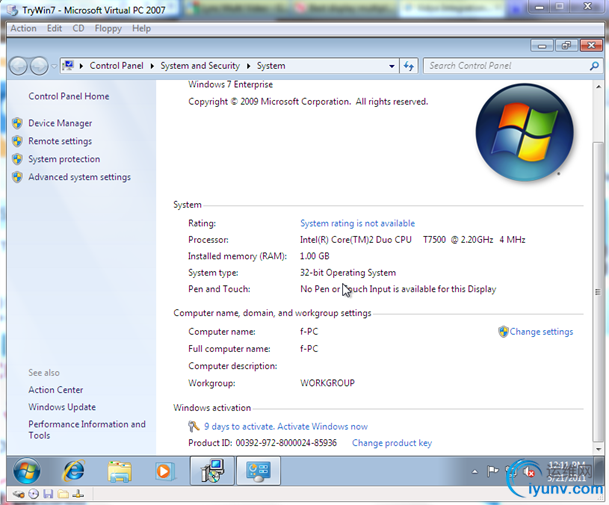Click the Virtual PC hard disk status icon

point(18,494)
